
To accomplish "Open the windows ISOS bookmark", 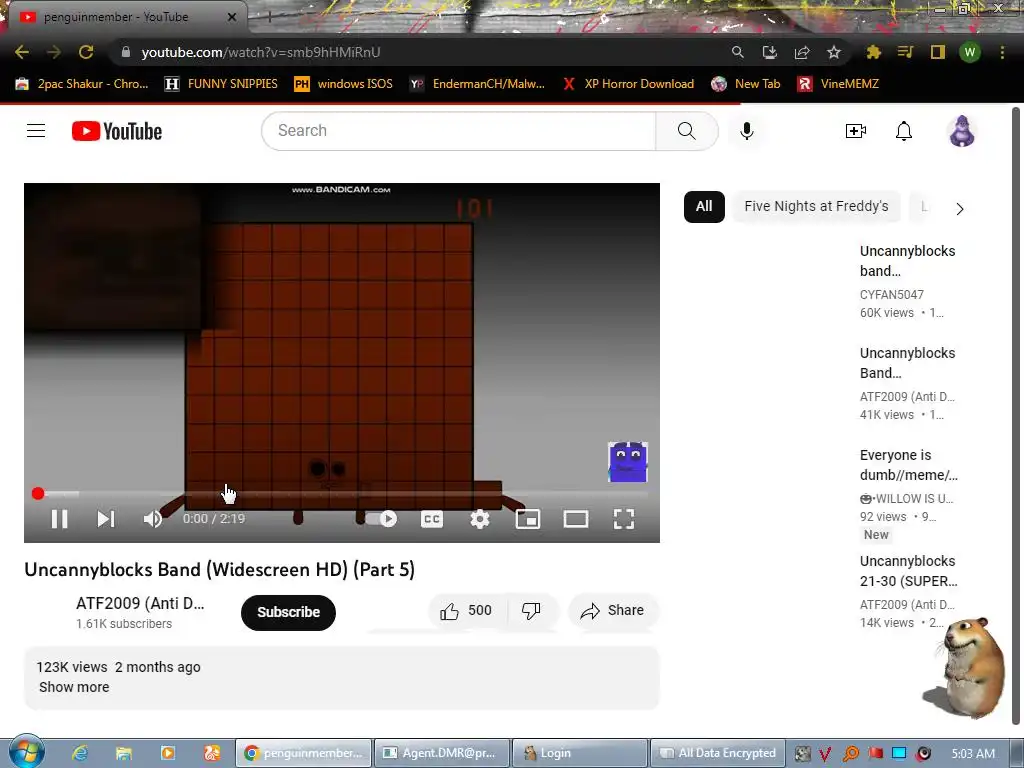I will [x=344, y=84].
